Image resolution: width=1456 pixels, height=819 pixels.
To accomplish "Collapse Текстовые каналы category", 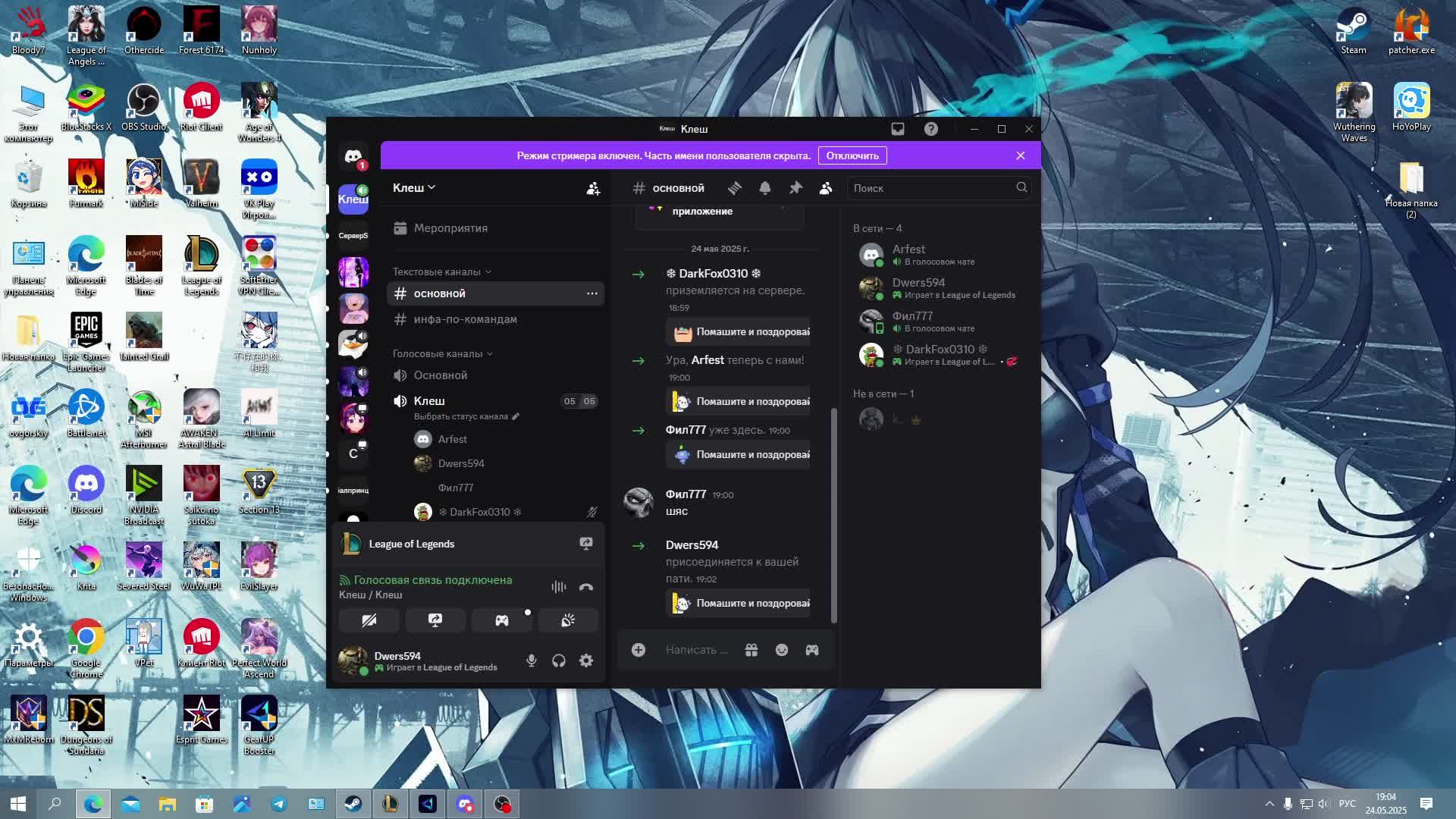I will (x=441, y=271).
